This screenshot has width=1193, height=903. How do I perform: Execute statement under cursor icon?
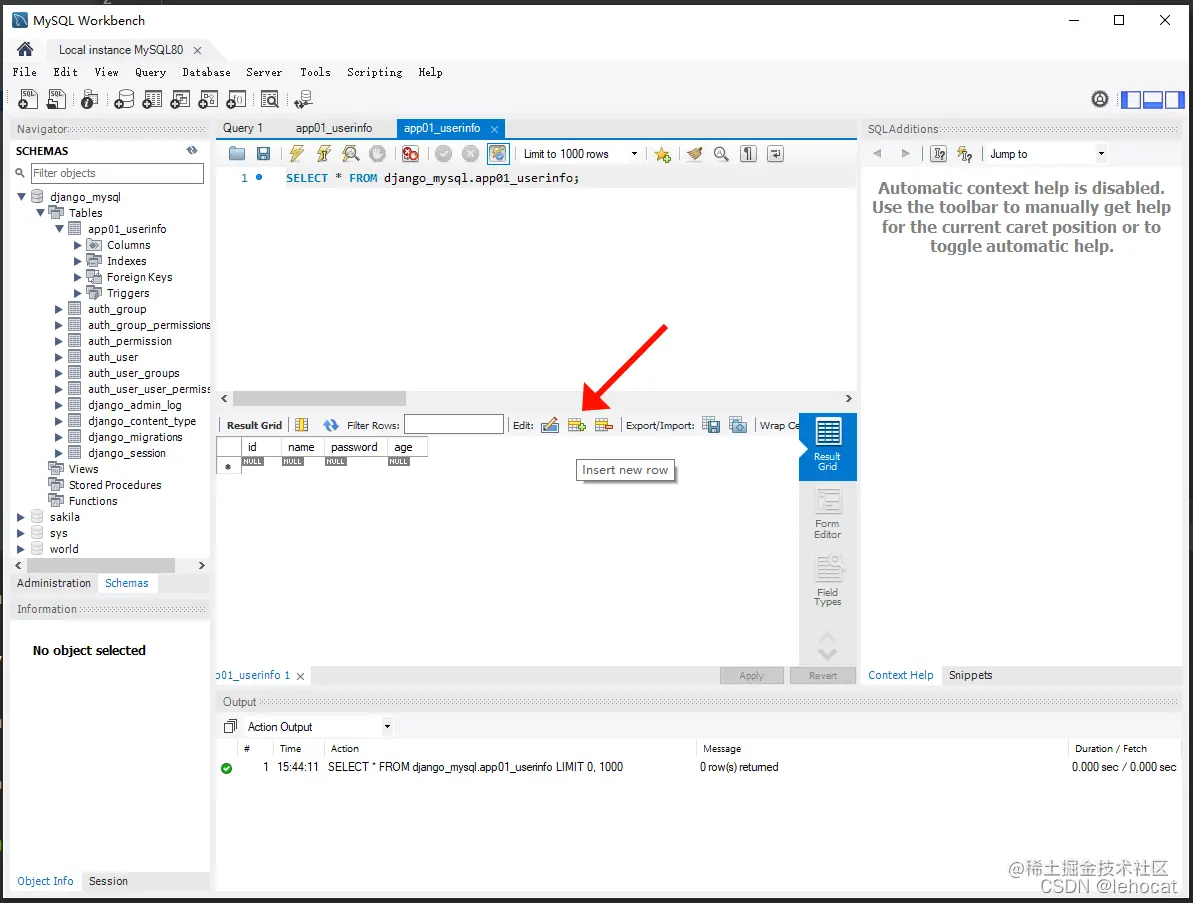pos(323,154)
